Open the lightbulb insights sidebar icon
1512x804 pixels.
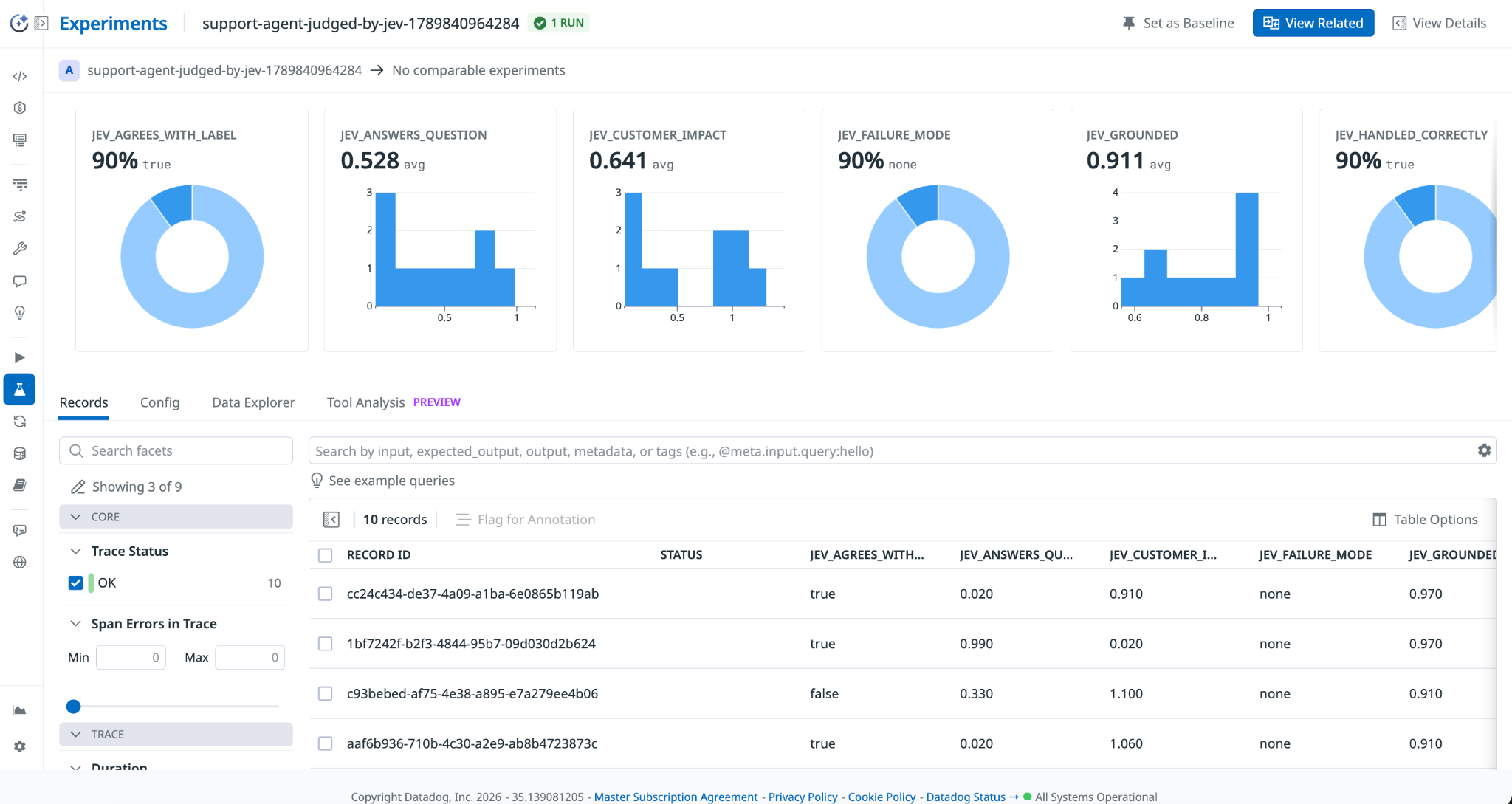[20, 313]
